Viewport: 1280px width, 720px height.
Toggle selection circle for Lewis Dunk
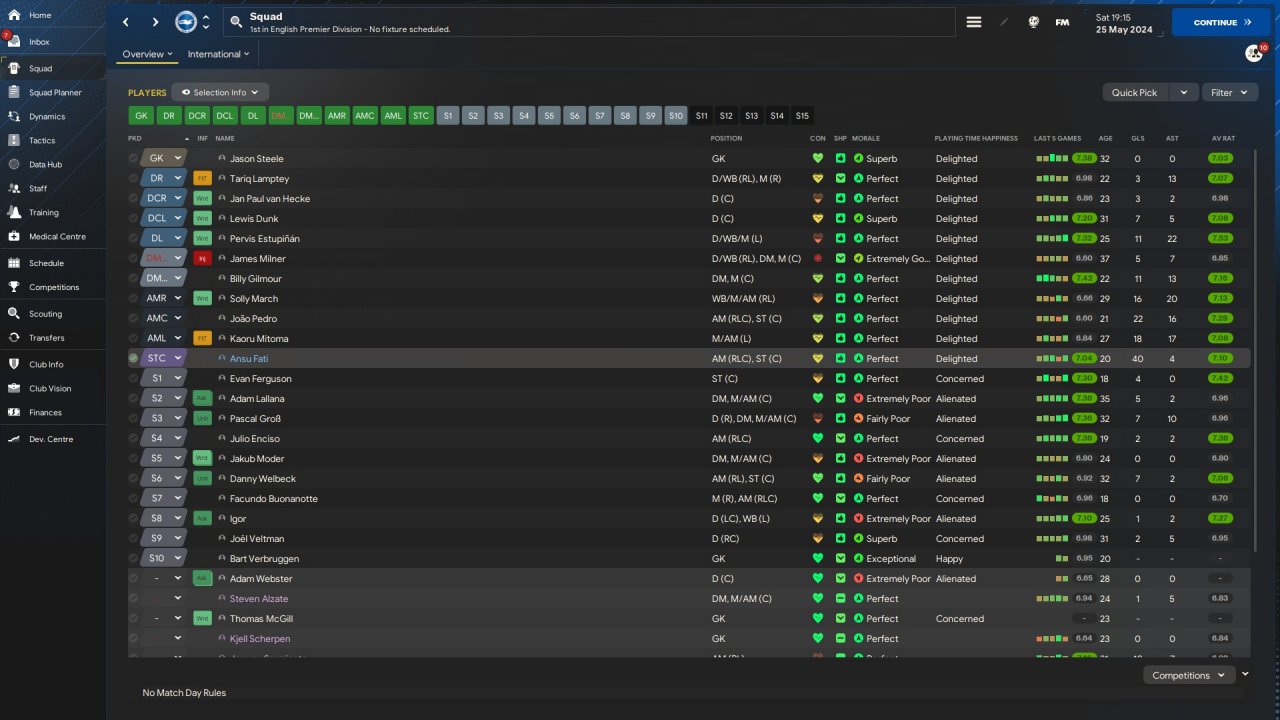point(134,218)
